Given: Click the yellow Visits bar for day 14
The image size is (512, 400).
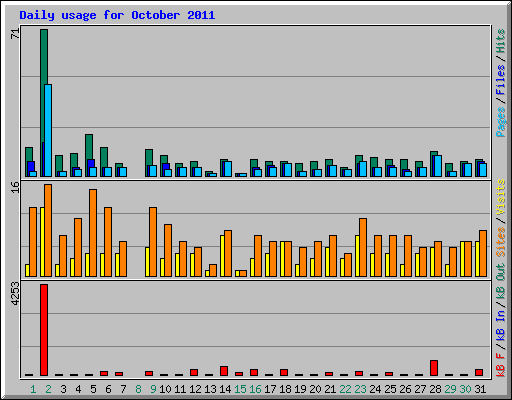Looking at the screenshot, I should click(x=222, y=256).
